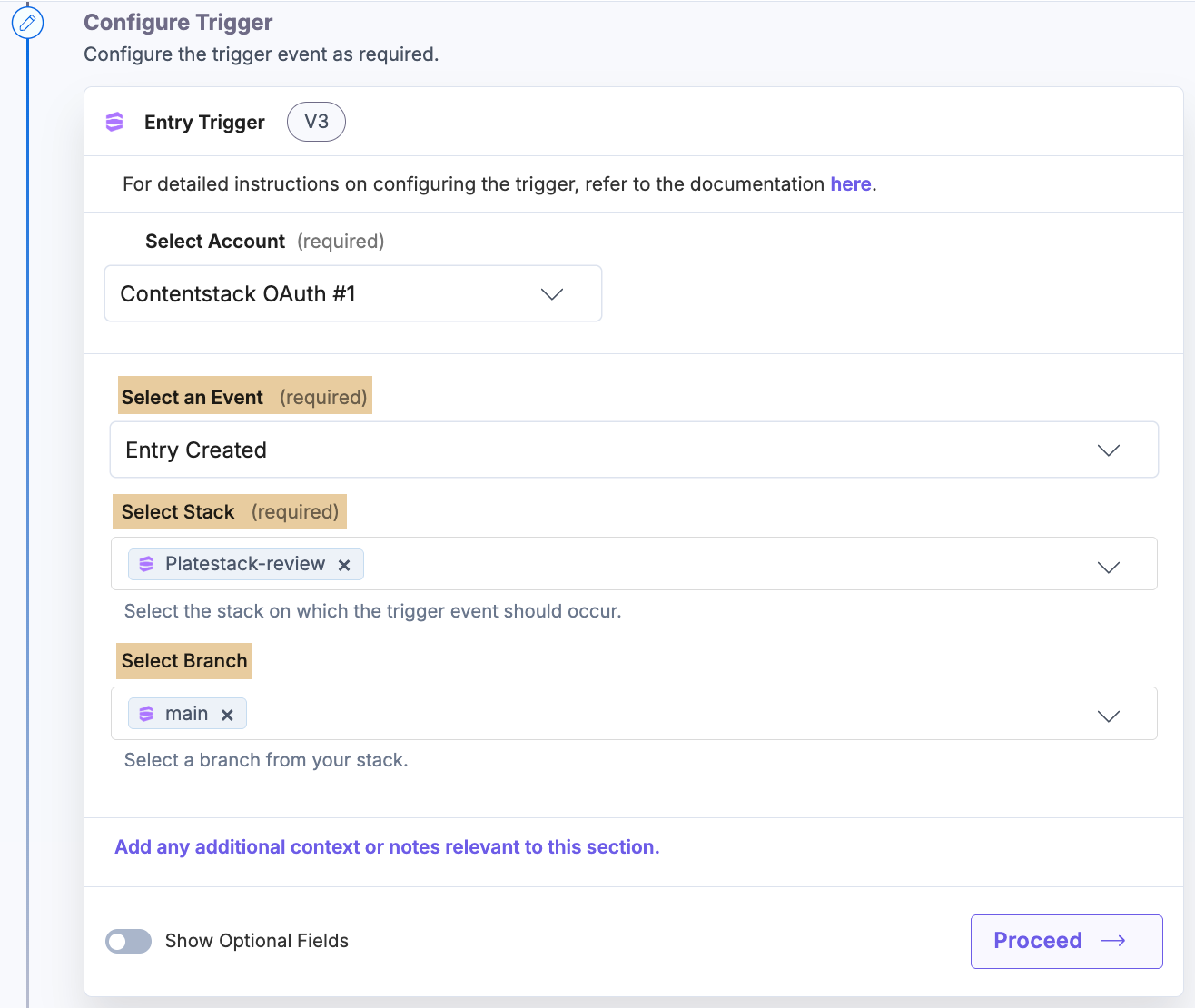
Task: Click the Proceed button
Action: click(x=1067, y=942)
